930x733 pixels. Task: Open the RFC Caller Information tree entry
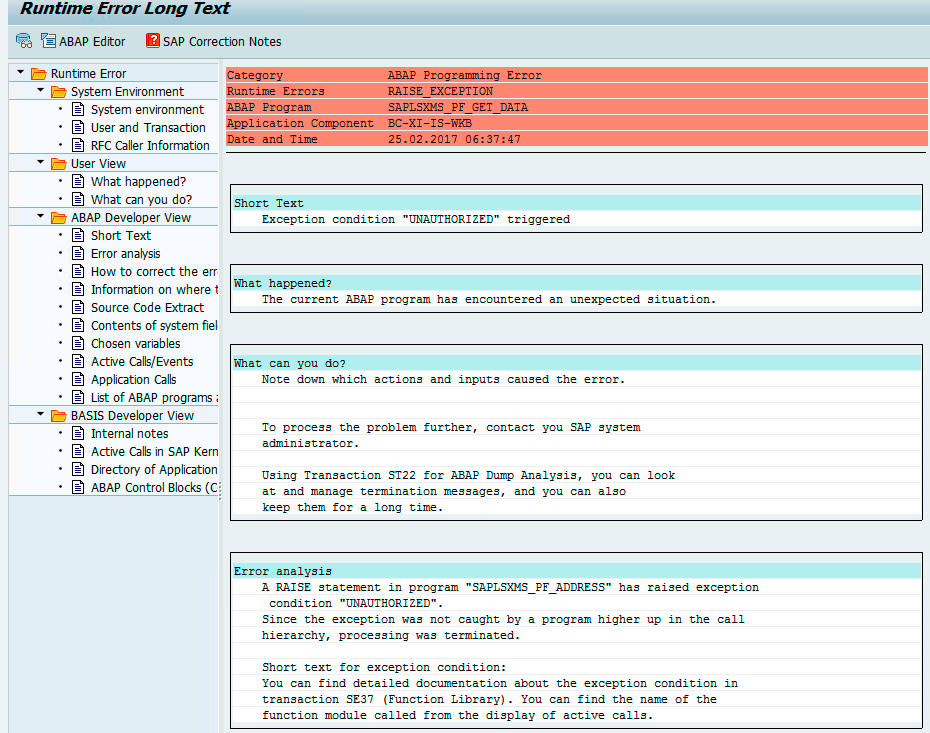[150, 145]
